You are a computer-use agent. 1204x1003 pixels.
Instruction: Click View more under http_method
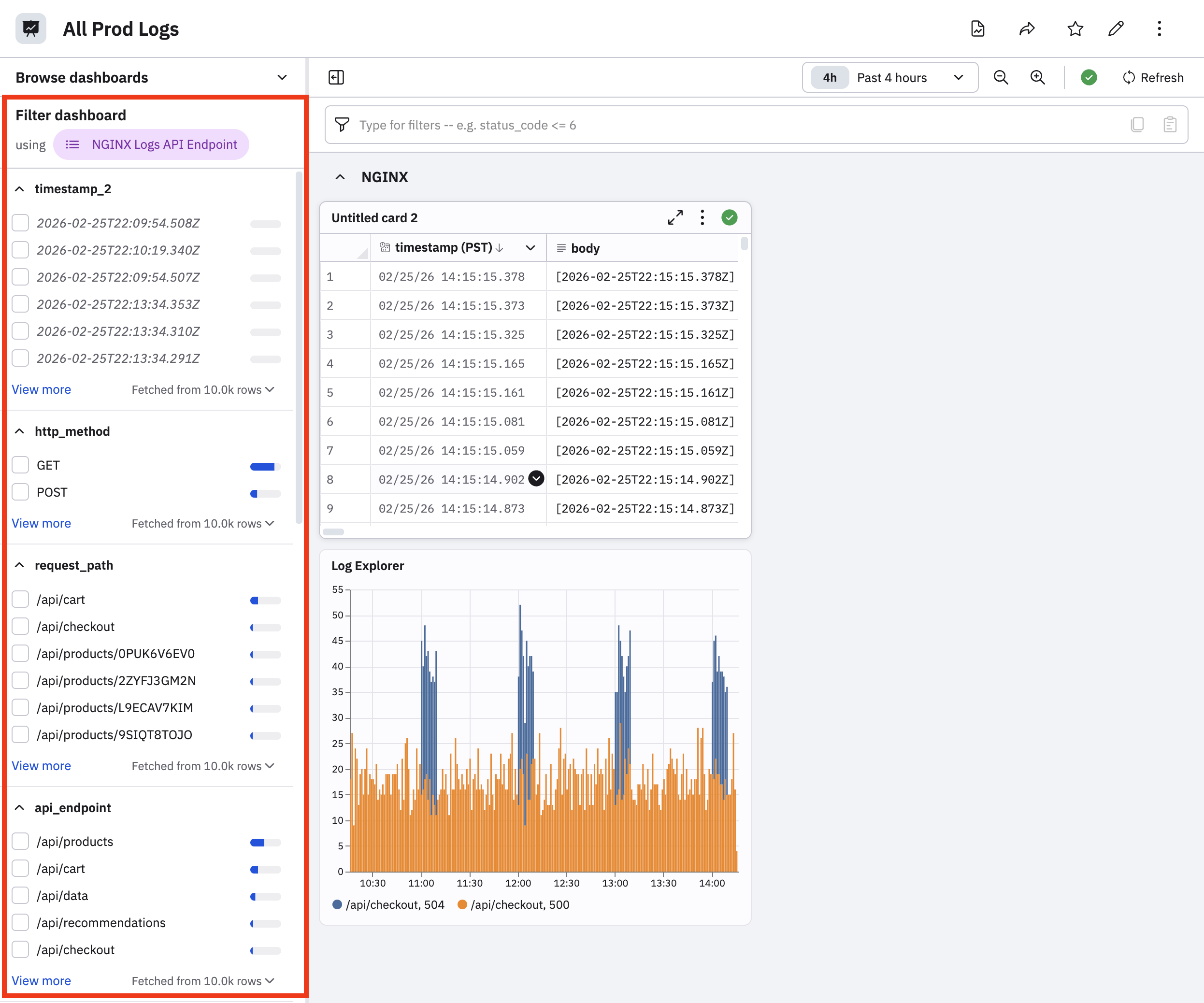pyautogui.click(x=41, y=523)
